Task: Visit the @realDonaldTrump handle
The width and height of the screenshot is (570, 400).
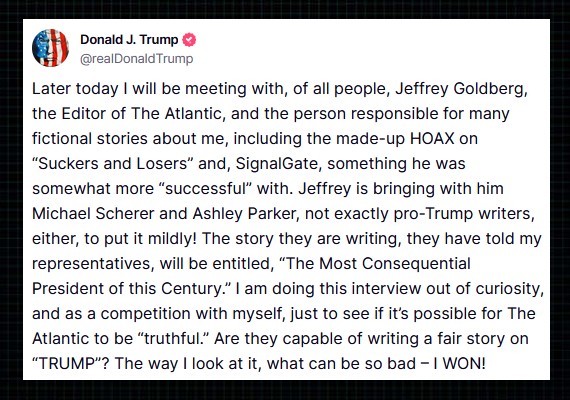Action: [136, 59]
